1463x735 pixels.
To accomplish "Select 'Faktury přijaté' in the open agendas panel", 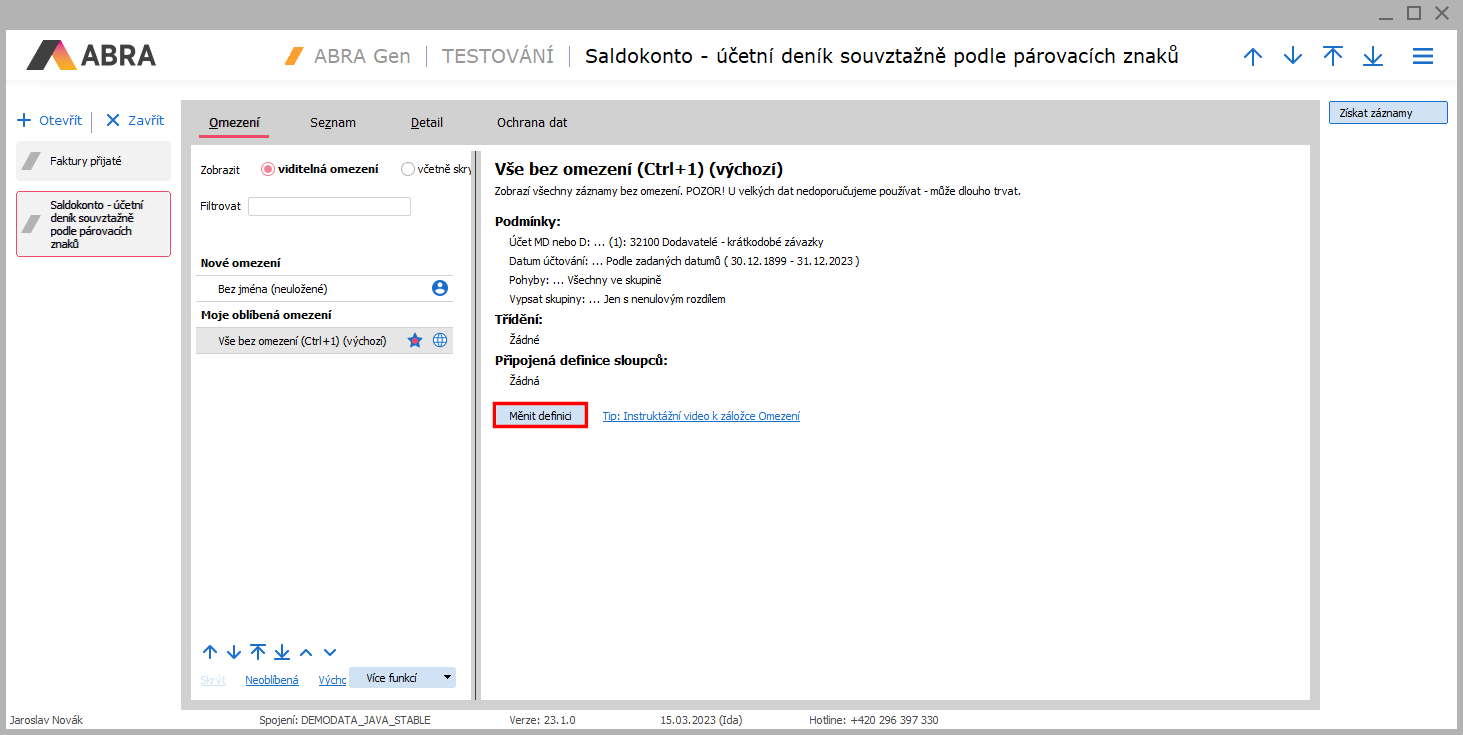I will click(93, 161).
